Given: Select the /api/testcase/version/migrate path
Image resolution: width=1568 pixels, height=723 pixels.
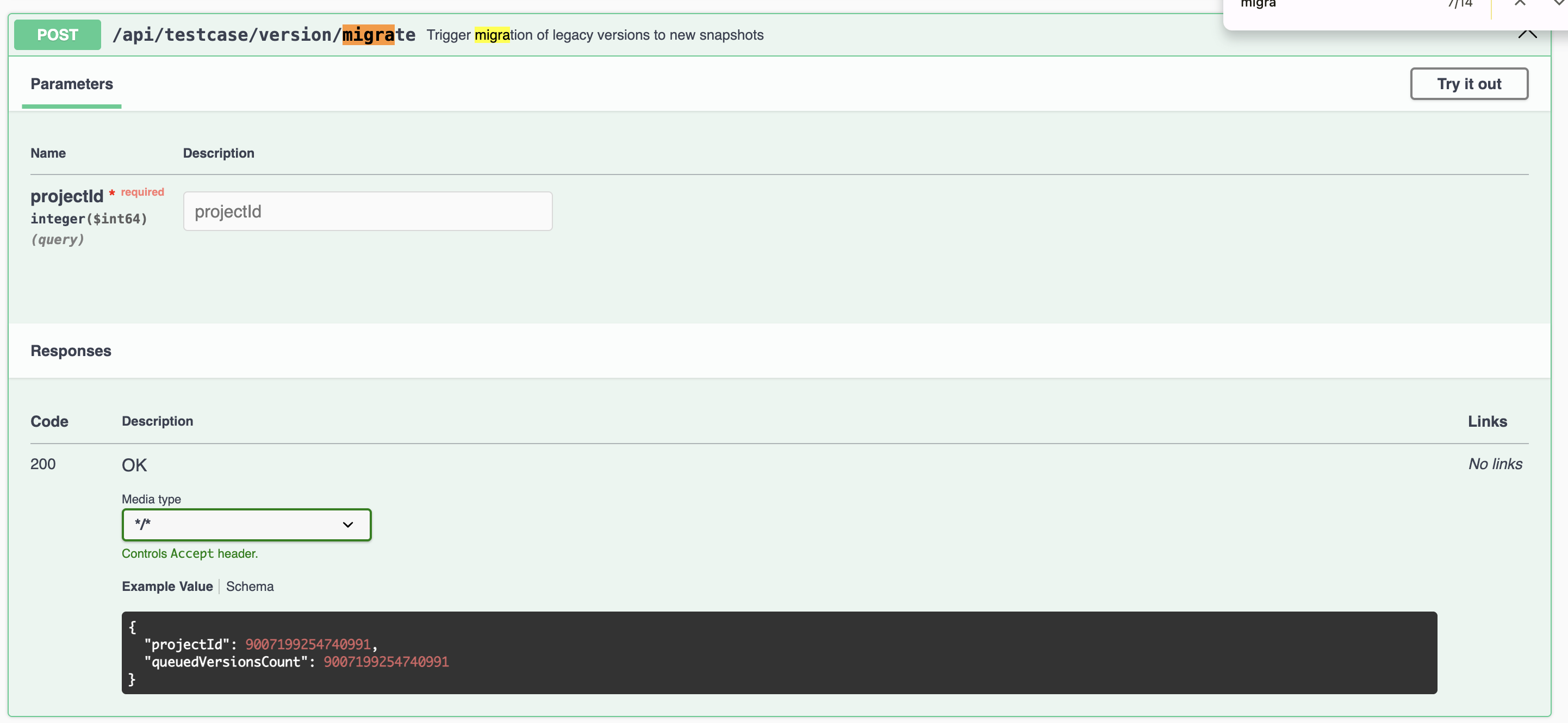Looking at the screenshot, I should pos(264,35).
